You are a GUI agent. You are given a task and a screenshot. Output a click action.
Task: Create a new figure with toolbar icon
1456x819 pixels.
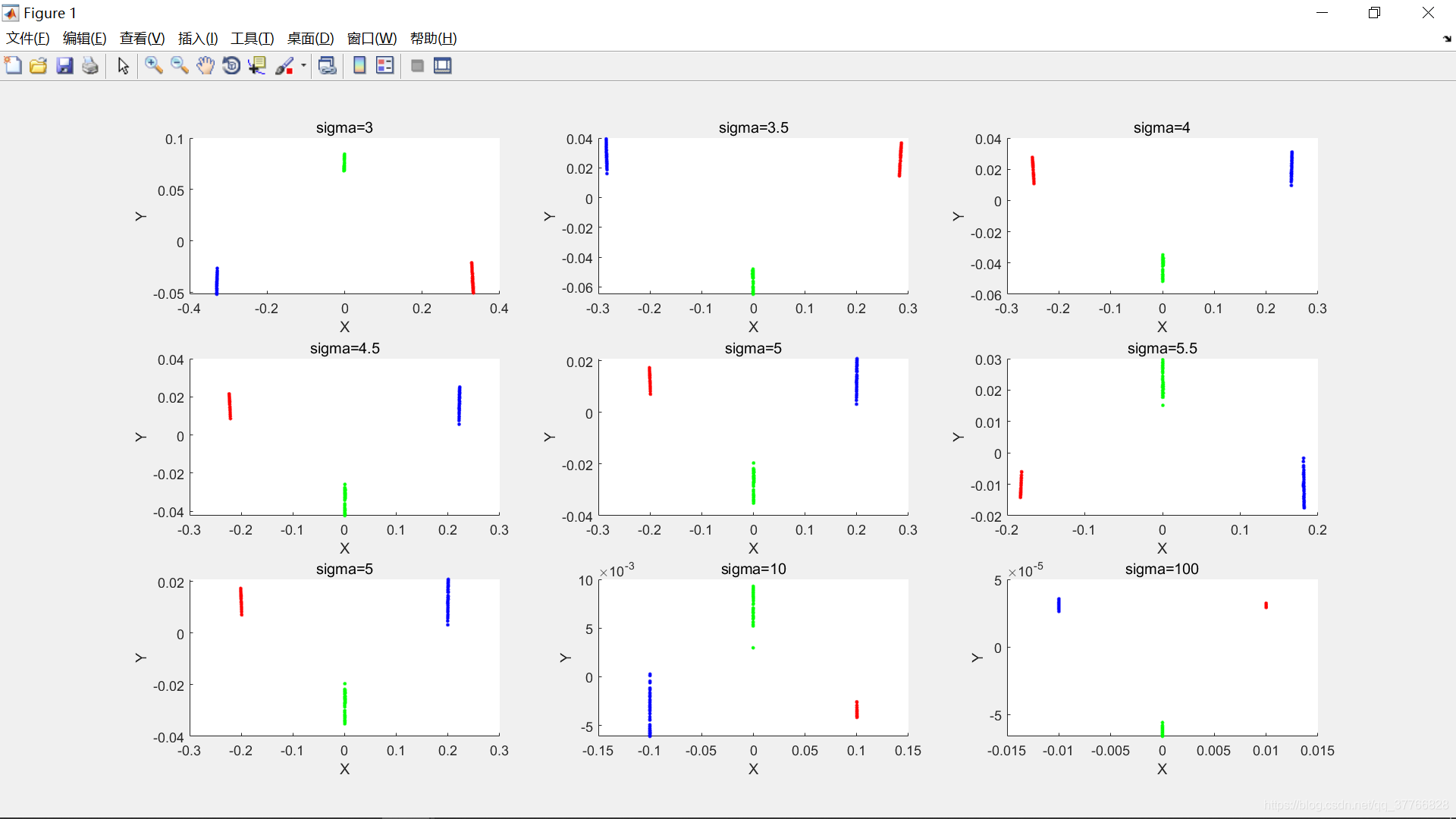(x=13, y=66)
